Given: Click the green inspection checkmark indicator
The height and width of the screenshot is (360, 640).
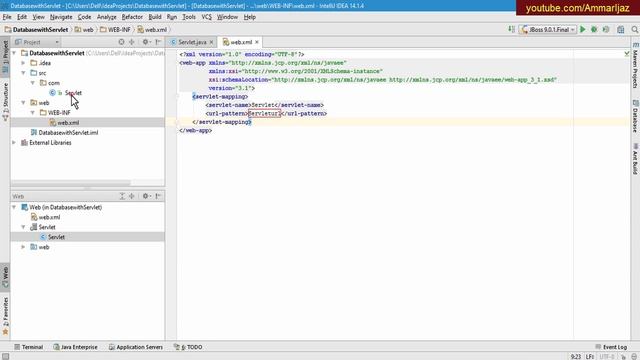Looking at the screenshot, I should (627, 53).
